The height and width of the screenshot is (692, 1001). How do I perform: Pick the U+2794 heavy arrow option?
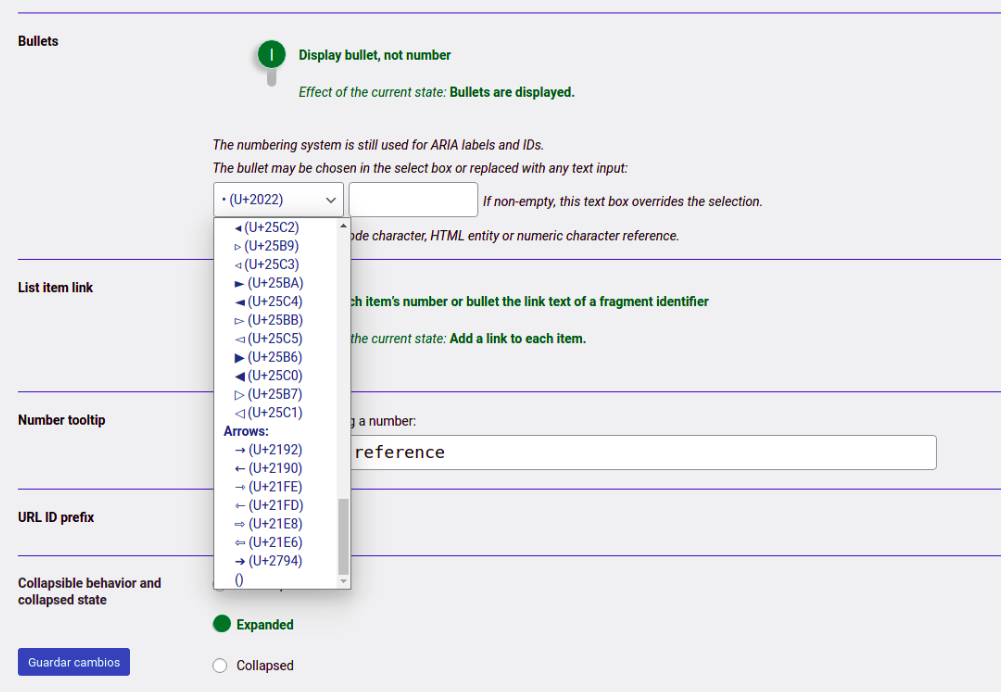point(275,560)
